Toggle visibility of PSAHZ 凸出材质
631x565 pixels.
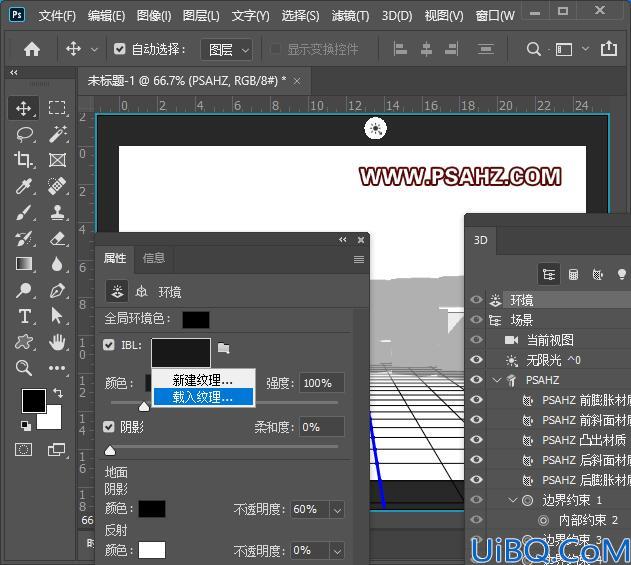476,439
